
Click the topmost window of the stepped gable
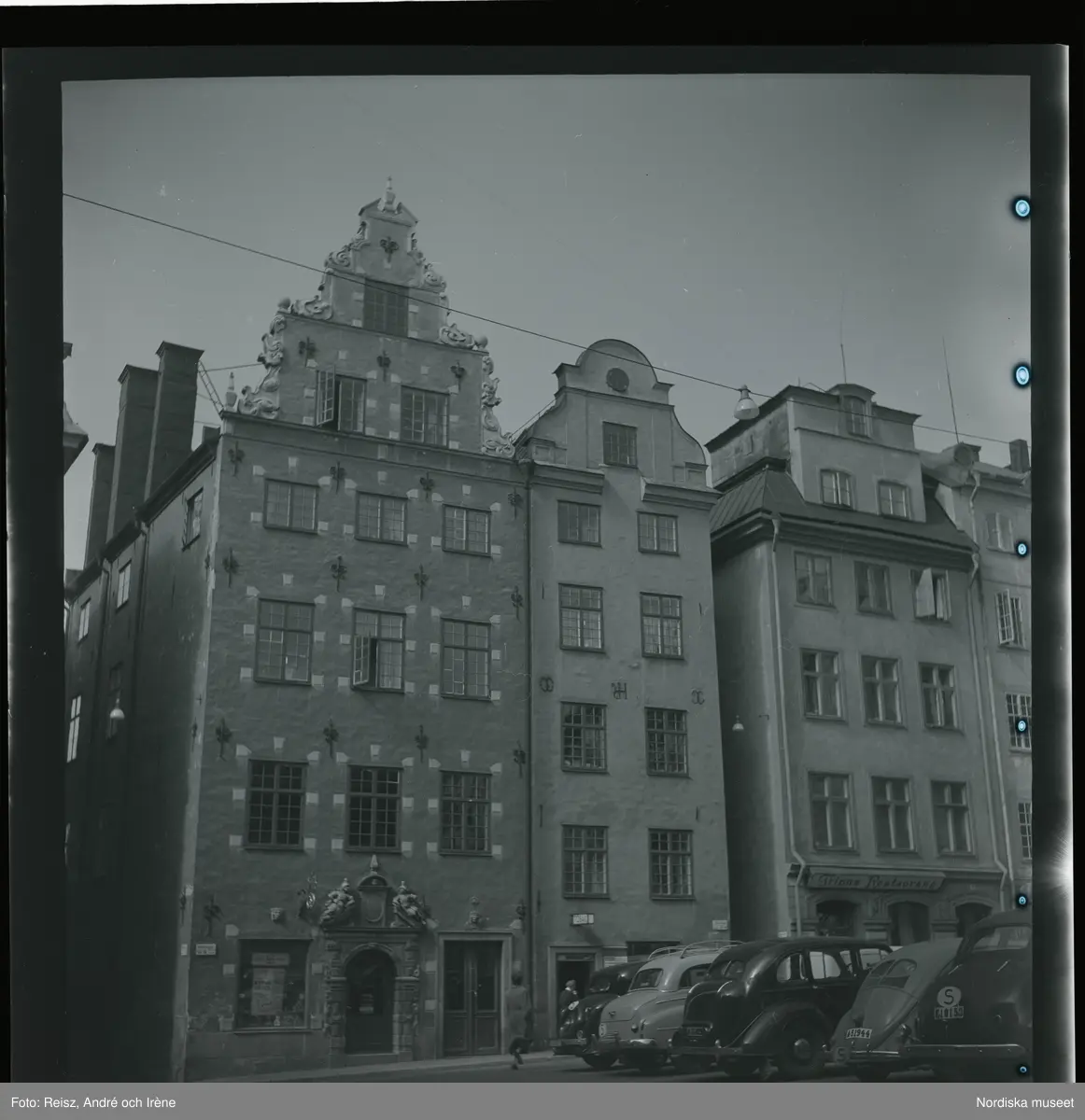click(x=386, y=307)
